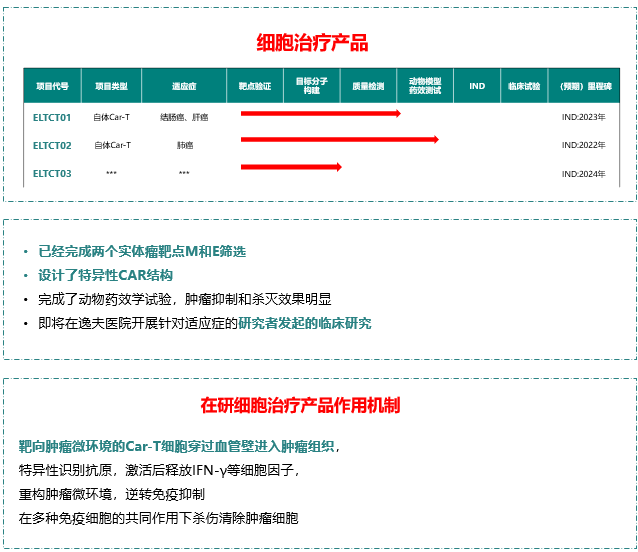Select the 肺癌 indication cell
The width and height of the screenshot is (638, 552).
184,145
